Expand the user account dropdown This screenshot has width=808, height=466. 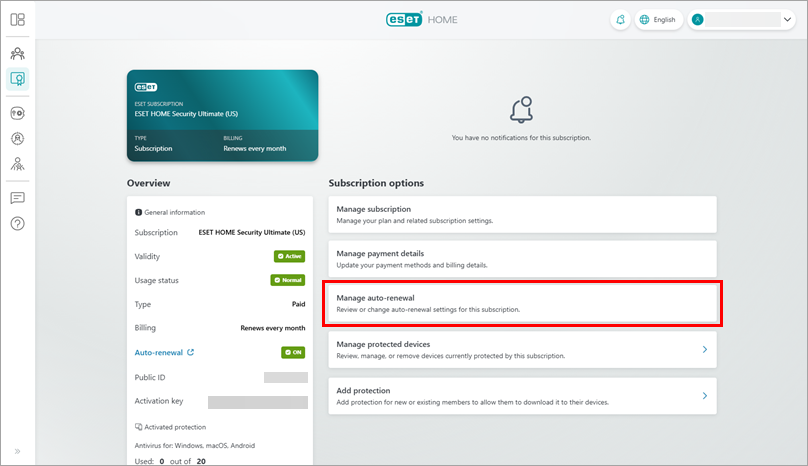pyautogui.click(x=741, y=20)
